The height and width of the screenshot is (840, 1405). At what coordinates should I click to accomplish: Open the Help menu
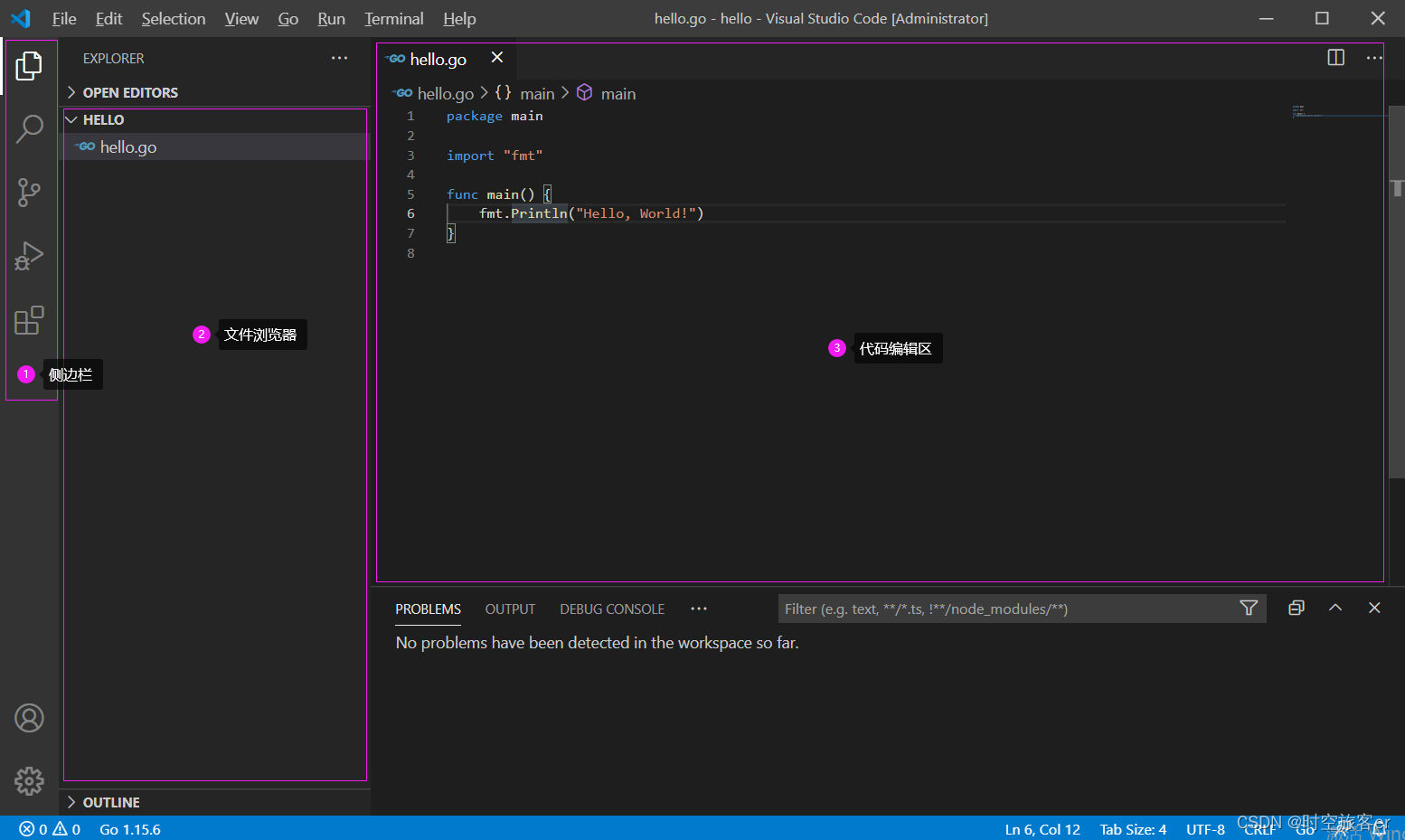click(x=459, y=18)
